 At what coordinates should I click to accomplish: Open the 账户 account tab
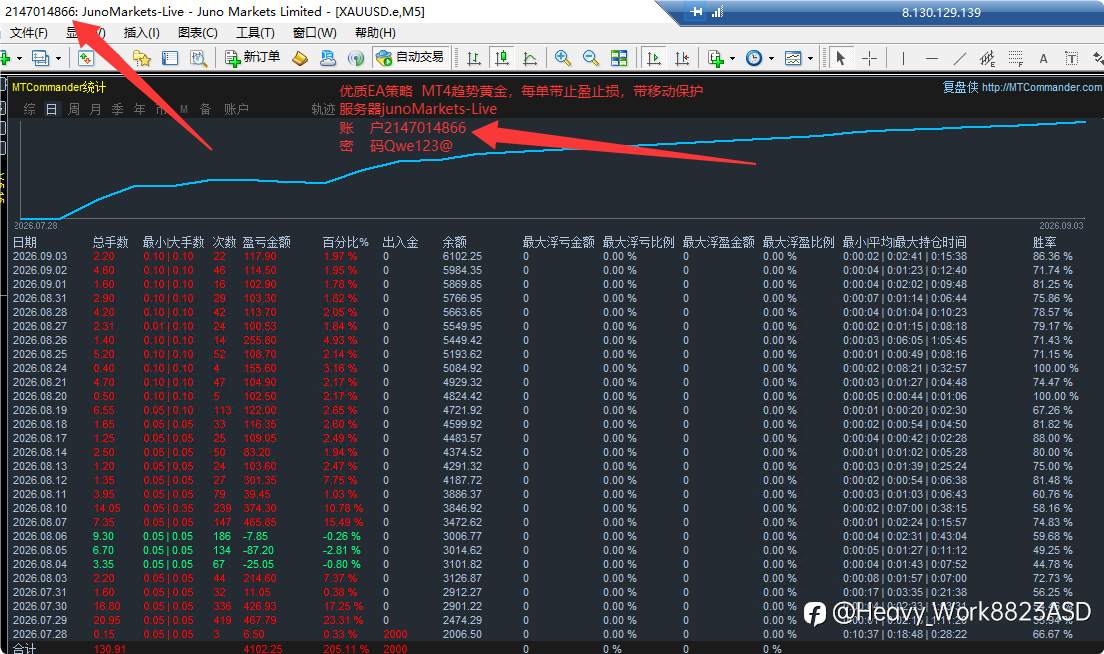coord(236,109)
